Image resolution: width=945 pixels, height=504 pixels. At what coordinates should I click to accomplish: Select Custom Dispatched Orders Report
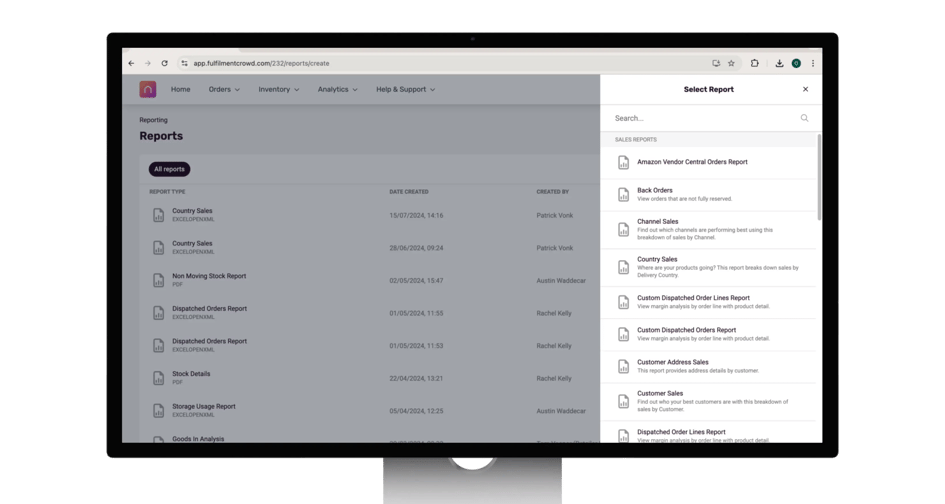click(708, 335)
